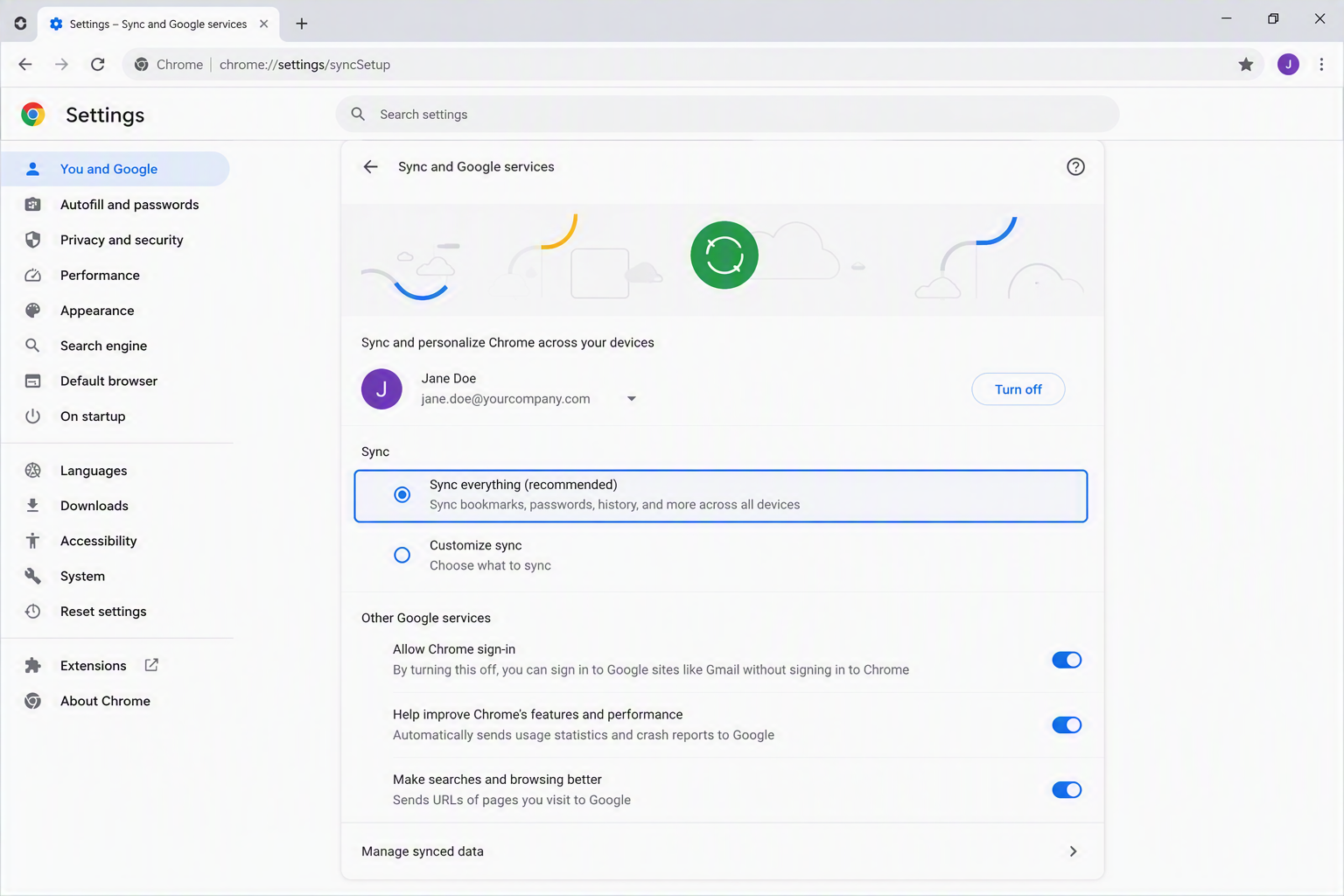This screenshot has height=896, width=1344.
Task: Open Downloads settings
Action: 115,505
